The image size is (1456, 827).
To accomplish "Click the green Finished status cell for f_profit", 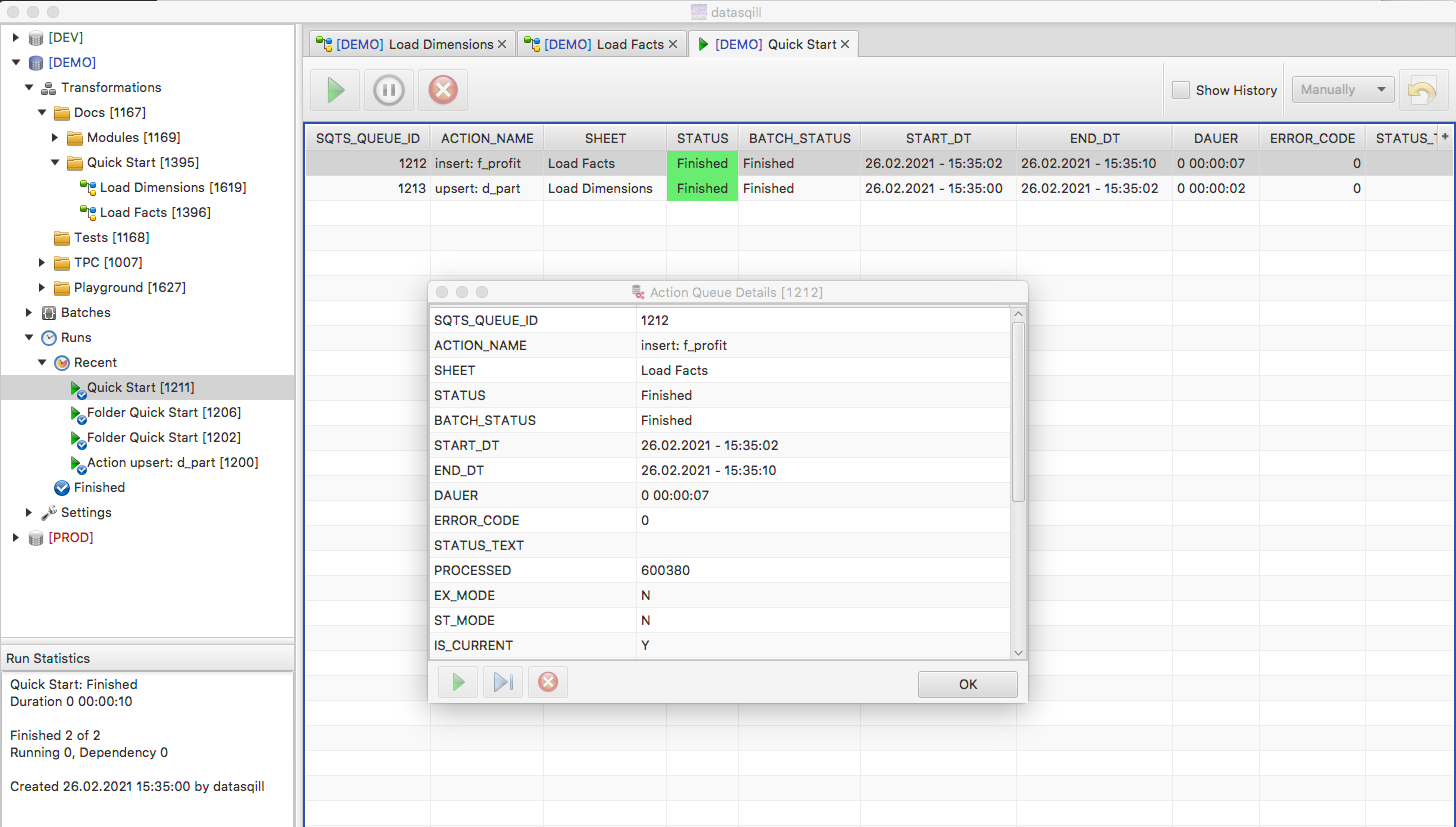I will [702, 163].
